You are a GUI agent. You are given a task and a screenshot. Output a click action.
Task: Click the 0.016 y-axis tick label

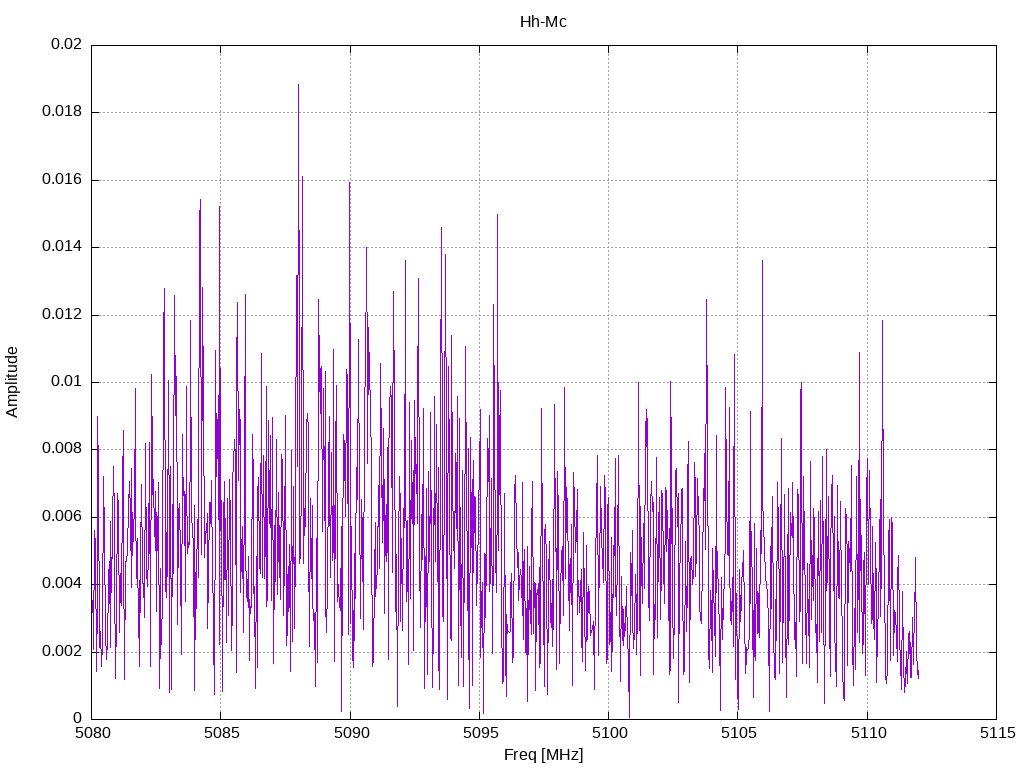tap(62, 180)
